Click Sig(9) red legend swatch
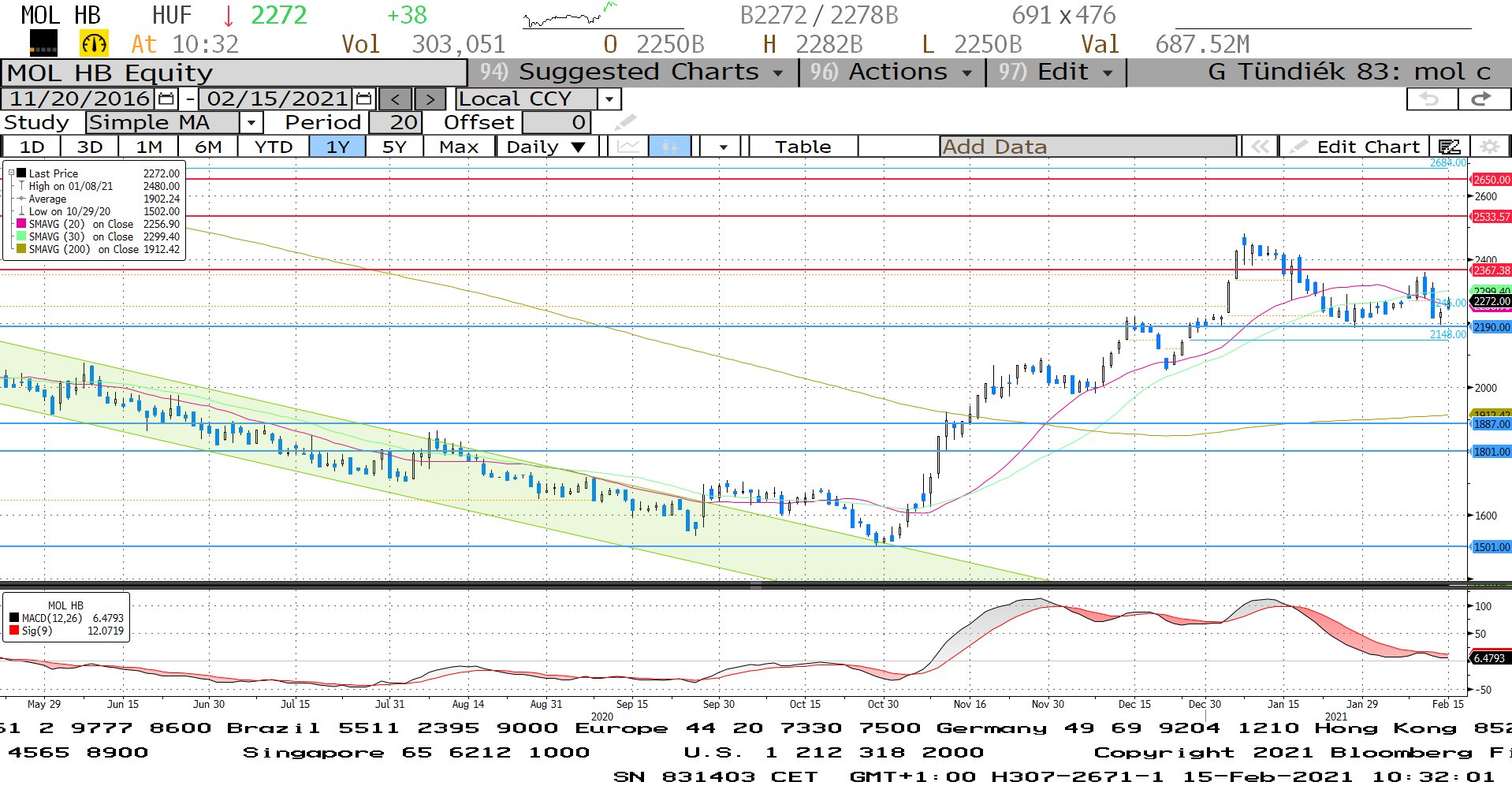 (14, 631)
